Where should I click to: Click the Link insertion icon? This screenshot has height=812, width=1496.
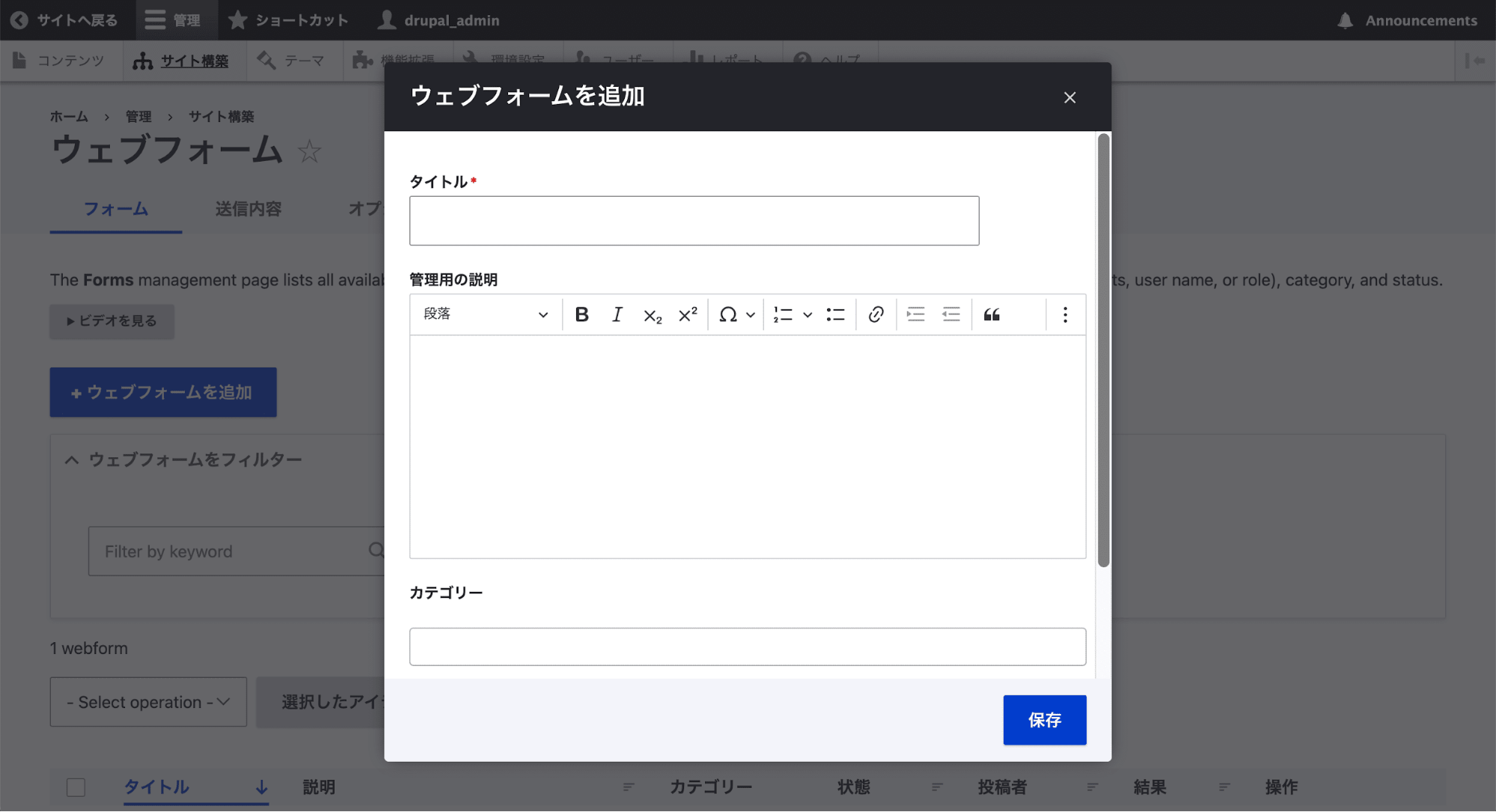[x=875, y=314]
